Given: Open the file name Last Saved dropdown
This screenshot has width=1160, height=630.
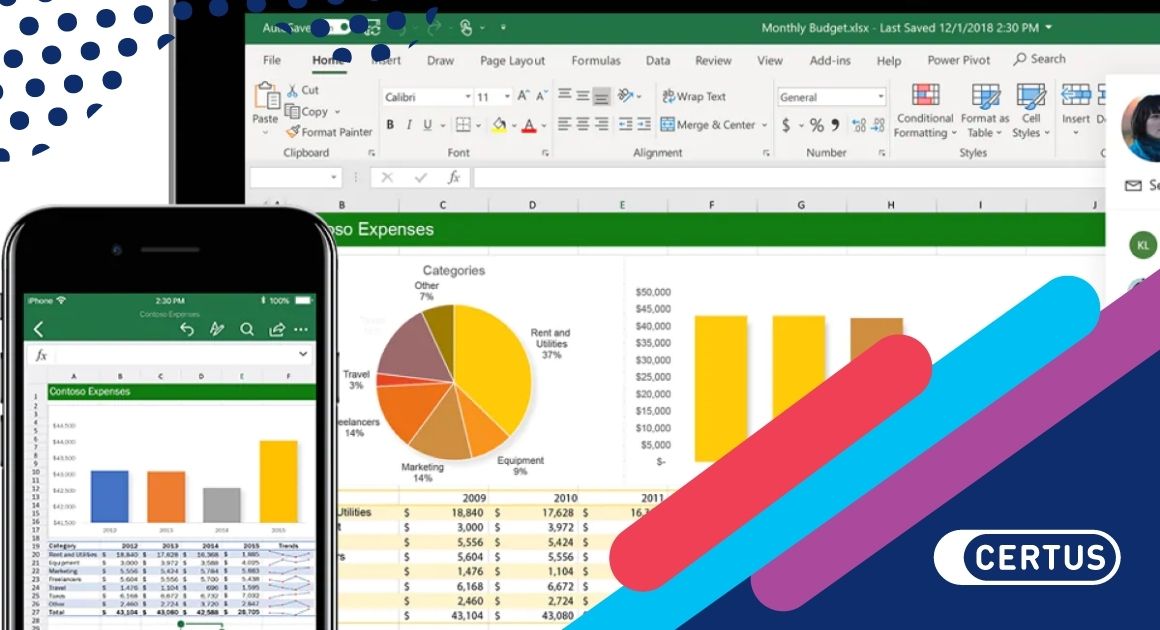Looking at the screenshot, I should point(1048,27).
